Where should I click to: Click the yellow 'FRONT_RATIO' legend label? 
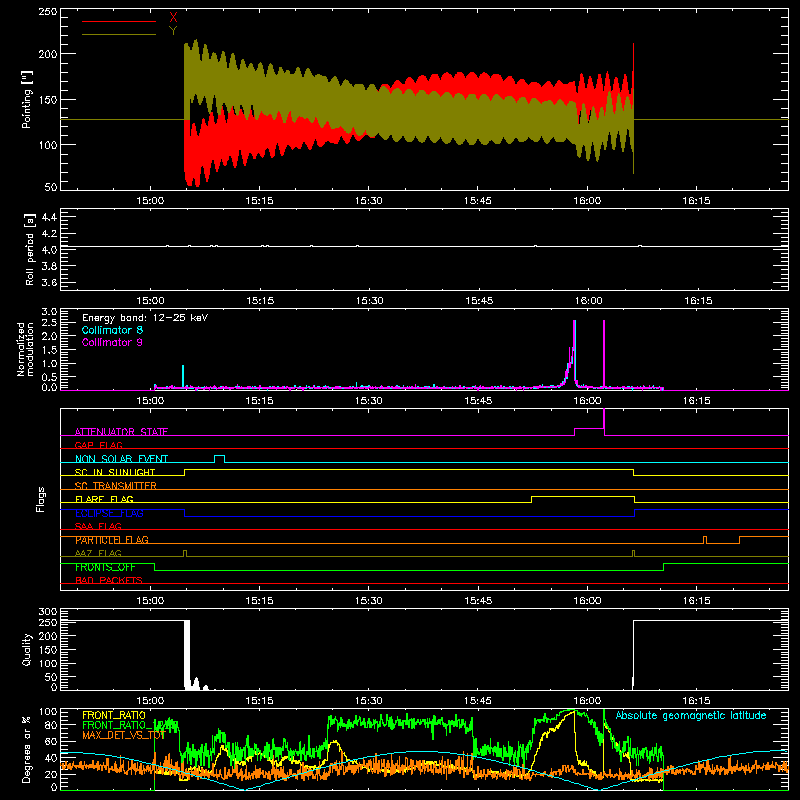coord(114,715)
